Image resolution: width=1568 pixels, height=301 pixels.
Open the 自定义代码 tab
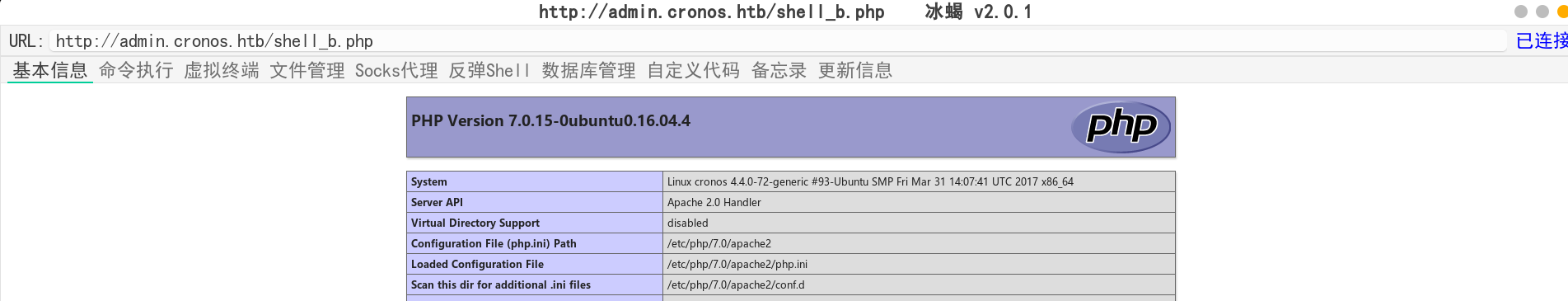[x=694, y=71]
